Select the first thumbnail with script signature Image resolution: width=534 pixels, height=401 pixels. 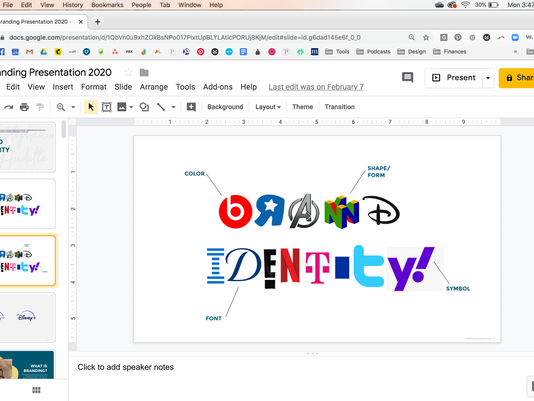27,147
